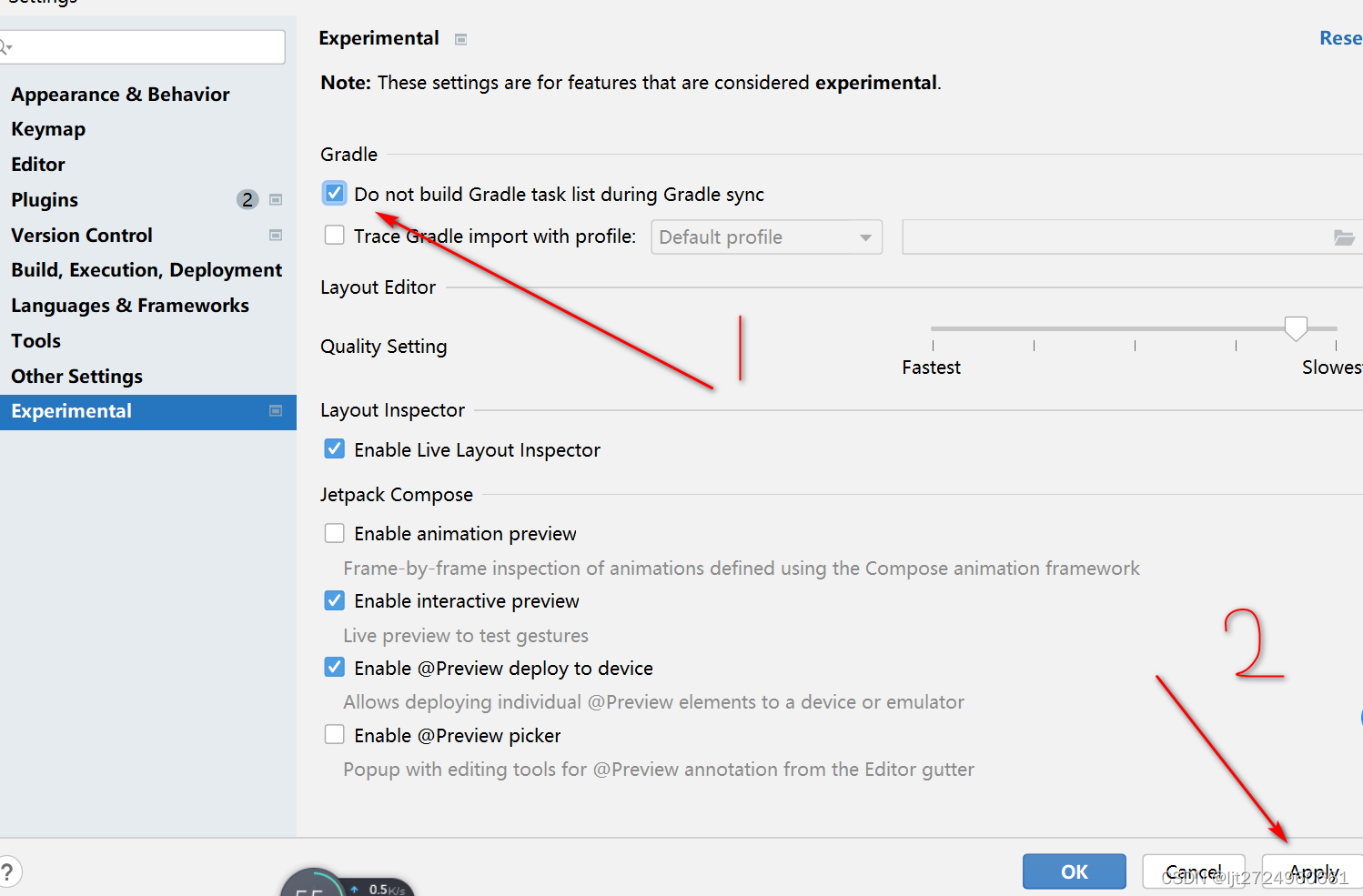Screen dimensions: 1363x896
Task: Open the Keymap settings page
Action: (47, 128)
